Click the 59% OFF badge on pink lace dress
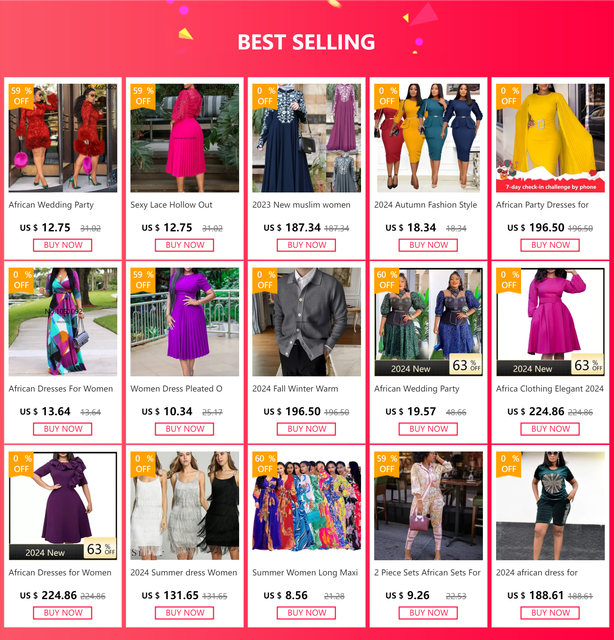The height and width of the screenshot is (640, 614). coord(143,96)
